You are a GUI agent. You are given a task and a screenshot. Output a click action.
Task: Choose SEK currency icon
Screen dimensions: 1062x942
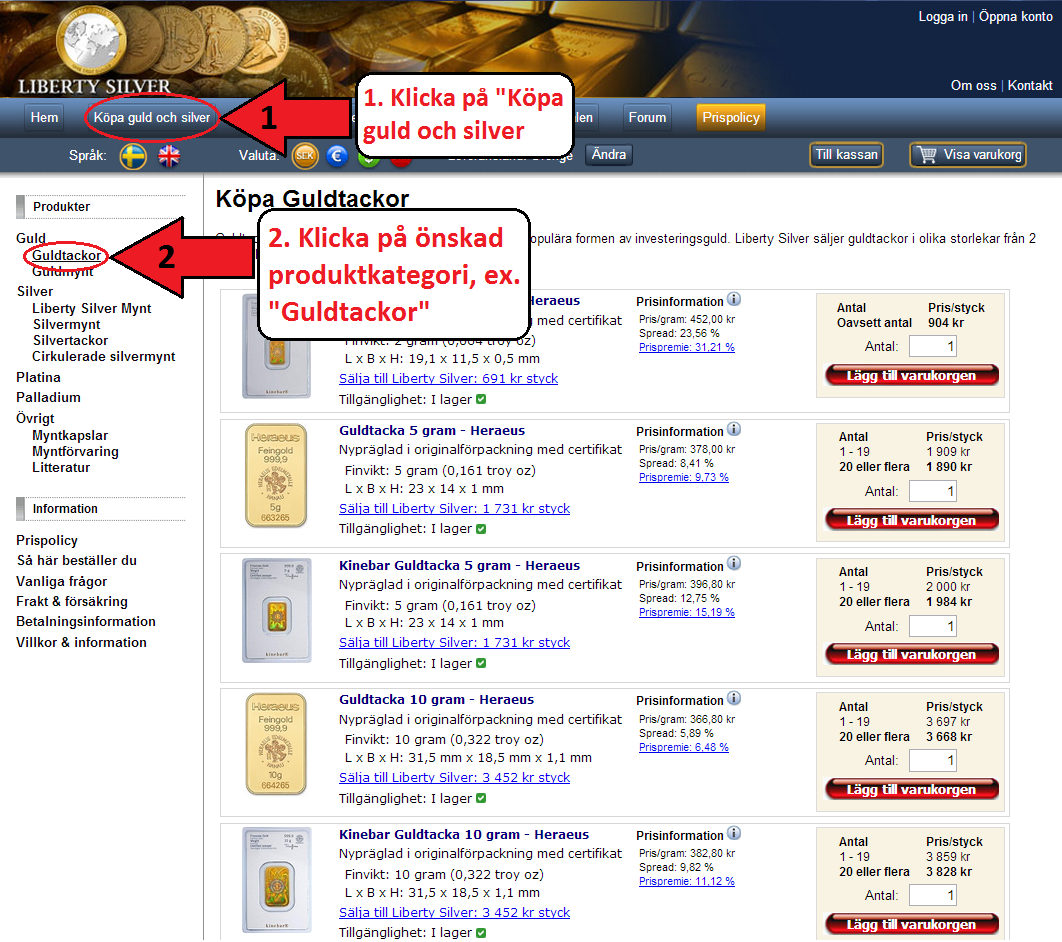click(305, 156)
